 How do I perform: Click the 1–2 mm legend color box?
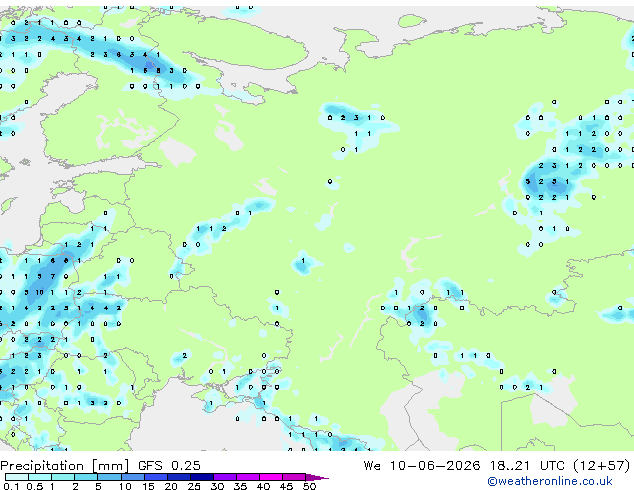(x=63, y=477)
